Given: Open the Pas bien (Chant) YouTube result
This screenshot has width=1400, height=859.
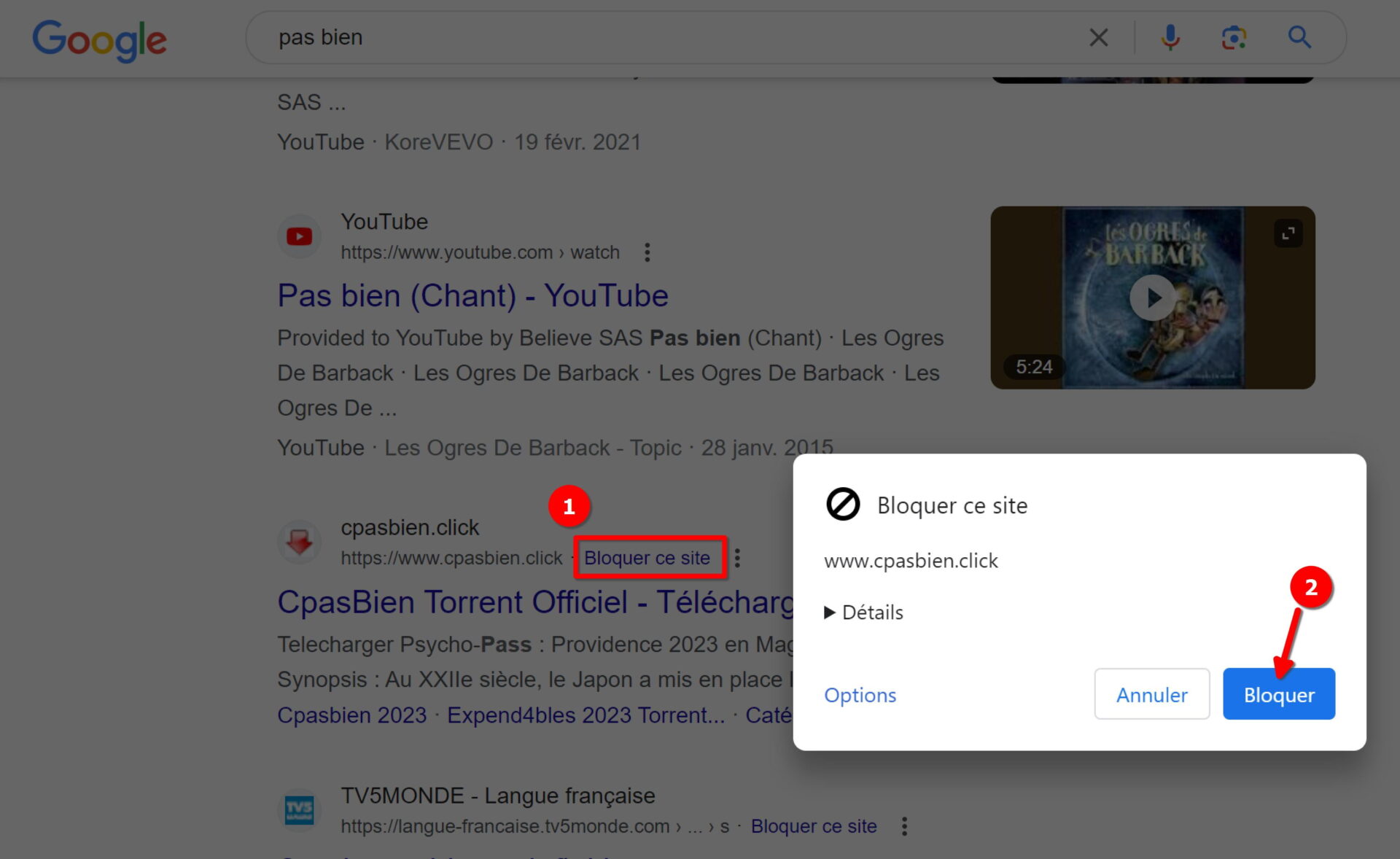Looking at the screenshot, I should [472, 295].
